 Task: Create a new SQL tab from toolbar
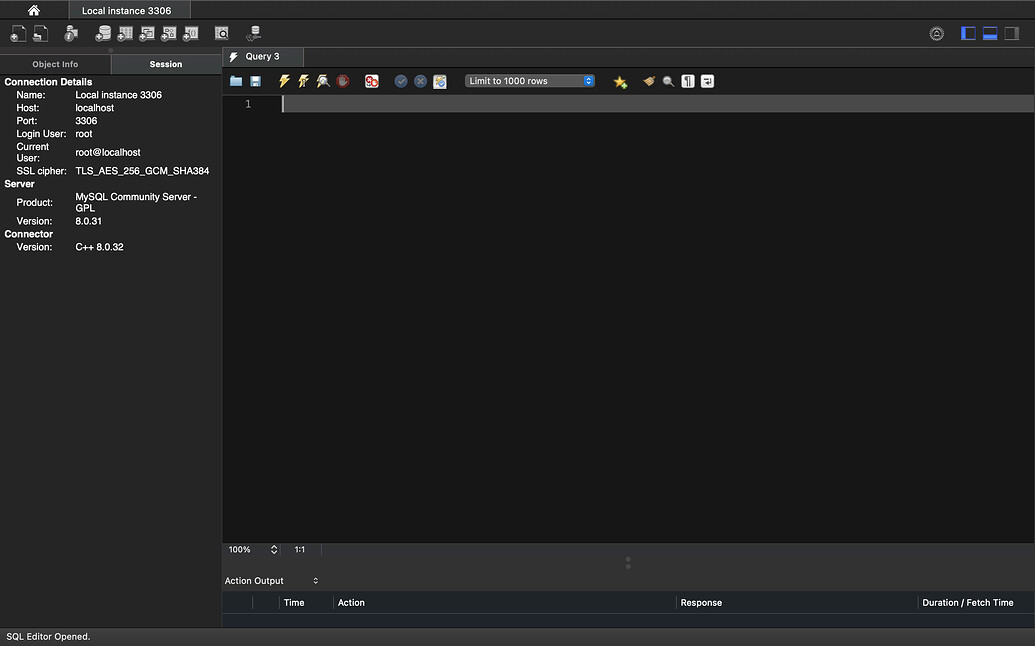(18, 33)
